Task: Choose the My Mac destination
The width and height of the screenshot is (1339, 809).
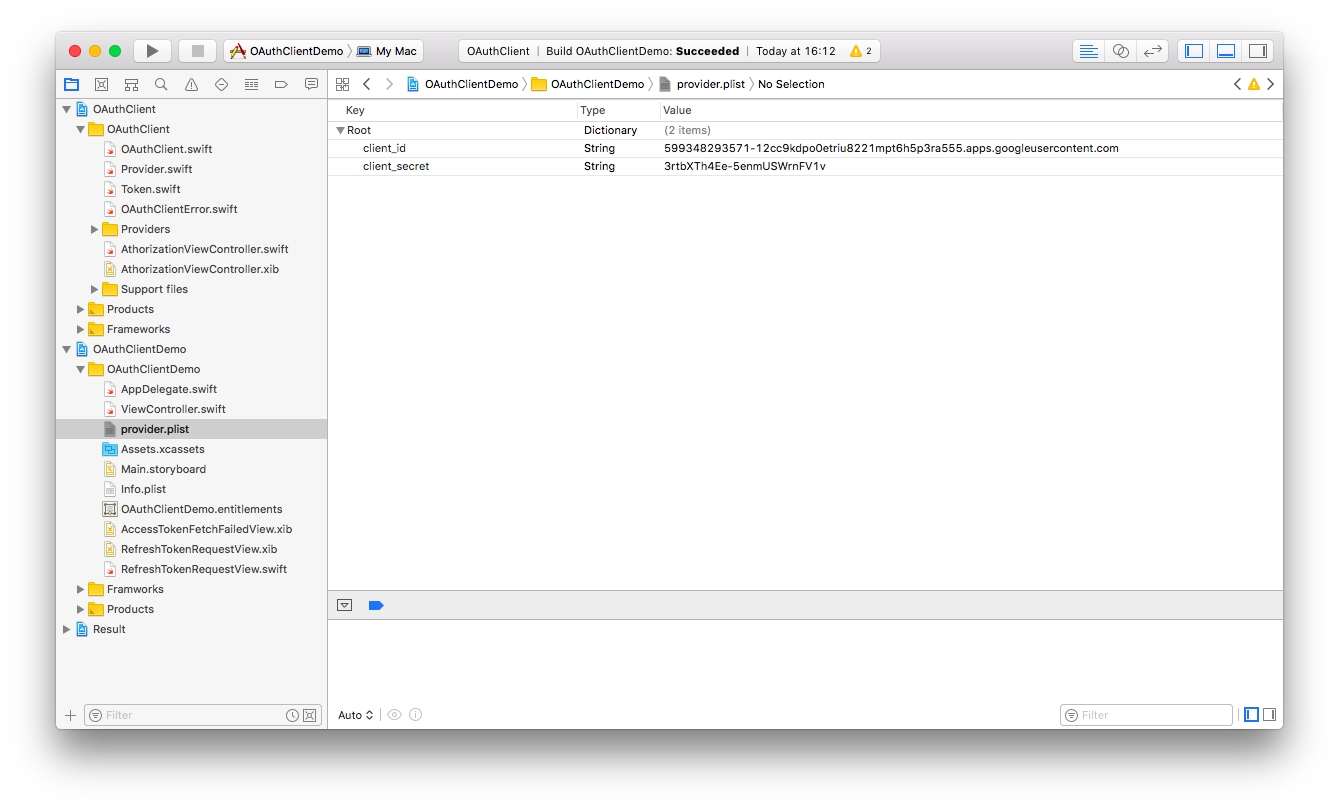Action: coord(388,51)
